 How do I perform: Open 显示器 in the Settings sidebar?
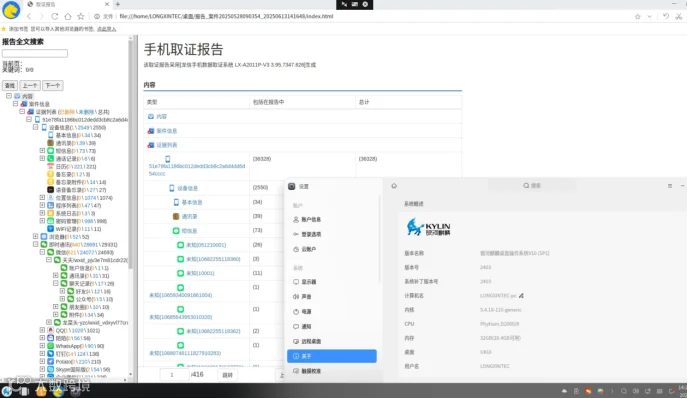click(332, 282)
